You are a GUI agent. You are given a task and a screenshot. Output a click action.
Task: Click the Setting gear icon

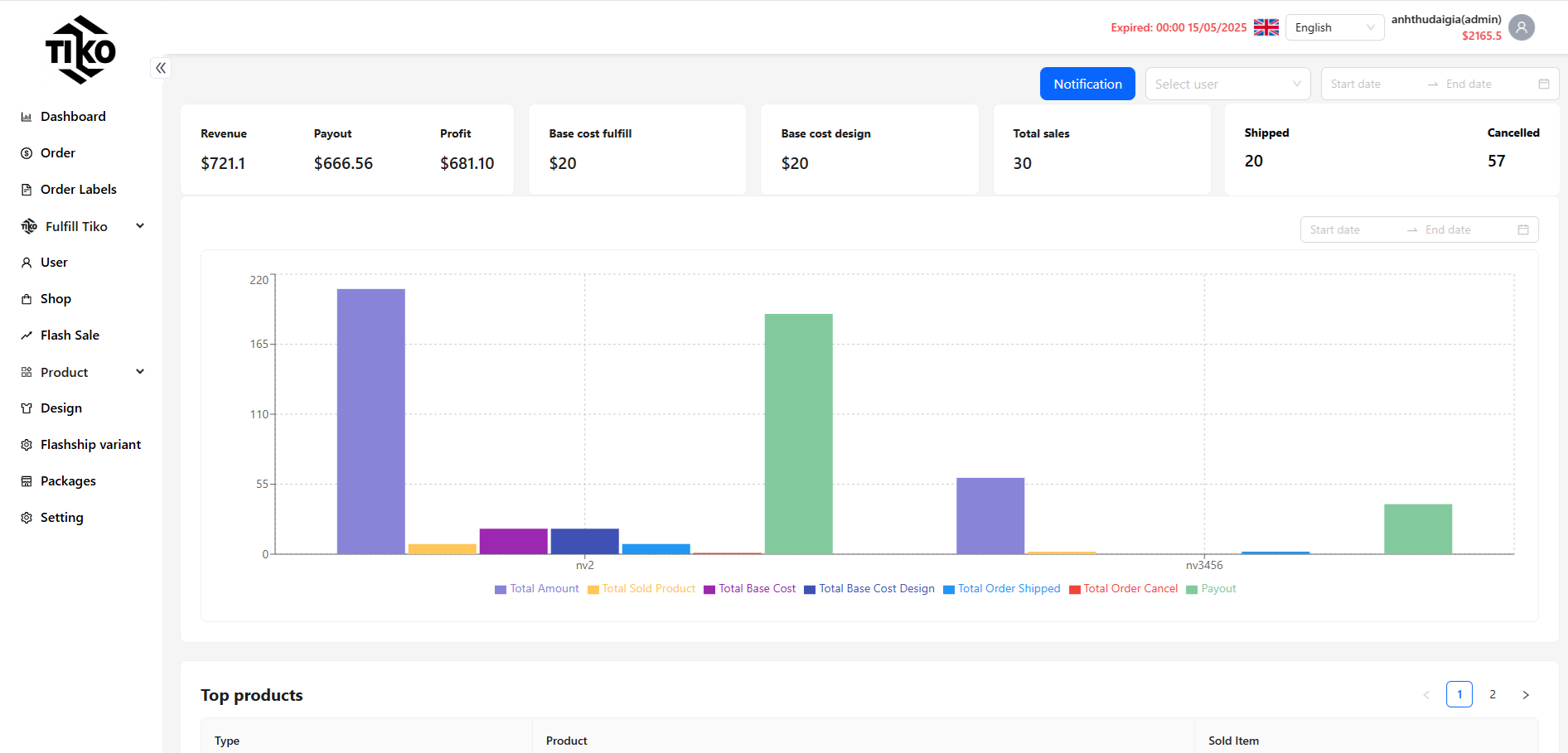pyautogui.click(x=27, y=518)
